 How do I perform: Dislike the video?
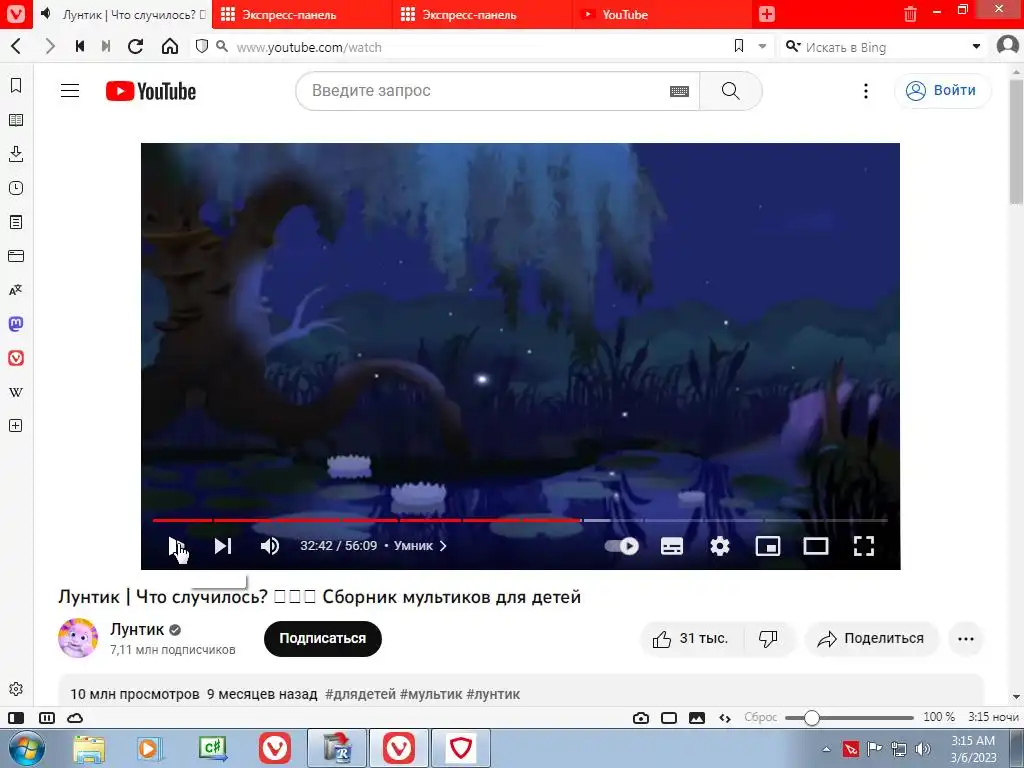click(769, 639)
